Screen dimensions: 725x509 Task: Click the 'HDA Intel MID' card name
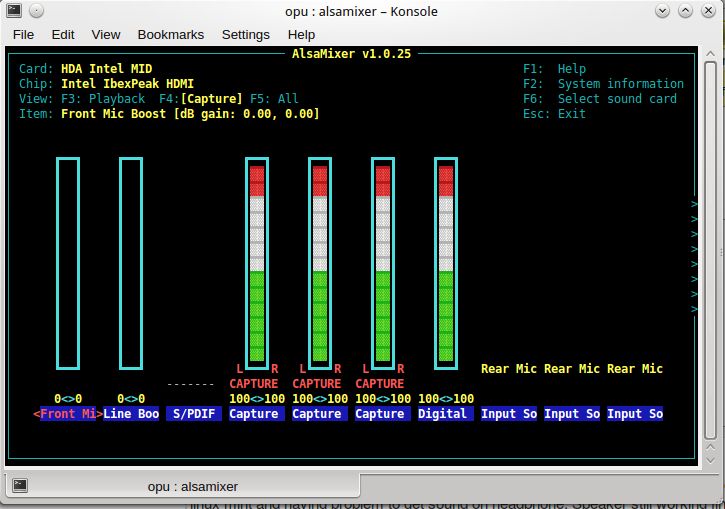pos(106,69)
